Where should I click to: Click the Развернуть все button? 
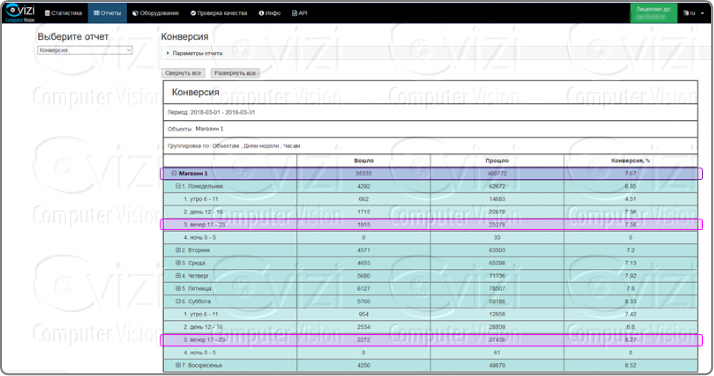[235, 73]
